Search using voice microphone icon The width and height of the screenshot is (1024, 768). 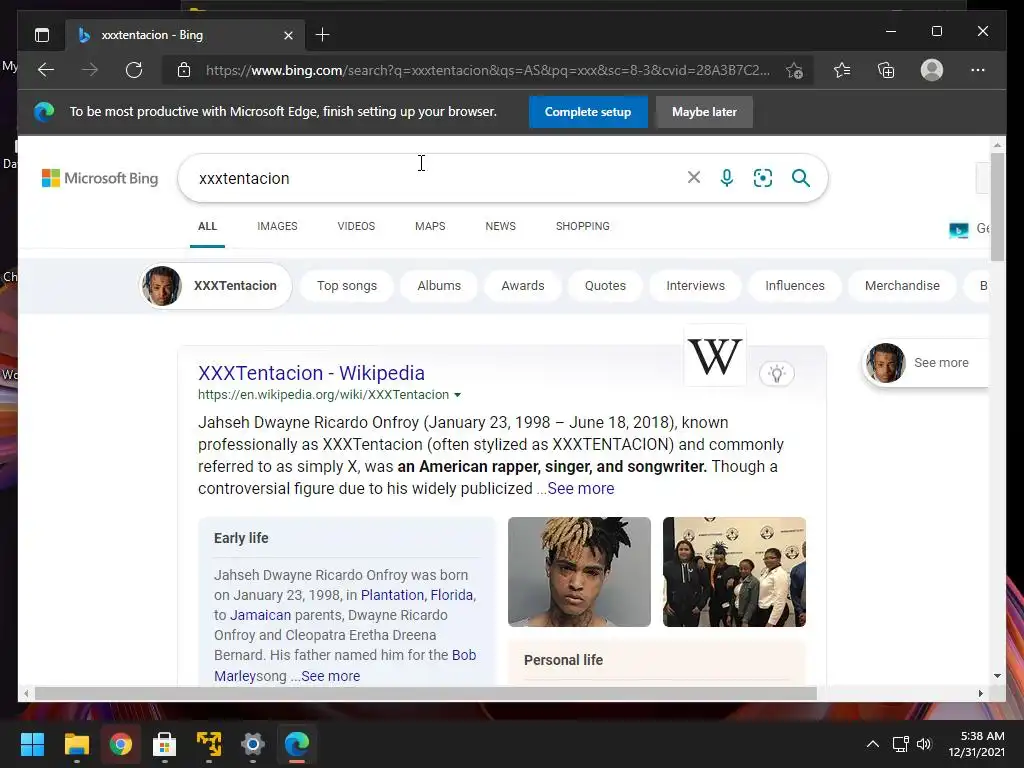[x=727, y=178]
